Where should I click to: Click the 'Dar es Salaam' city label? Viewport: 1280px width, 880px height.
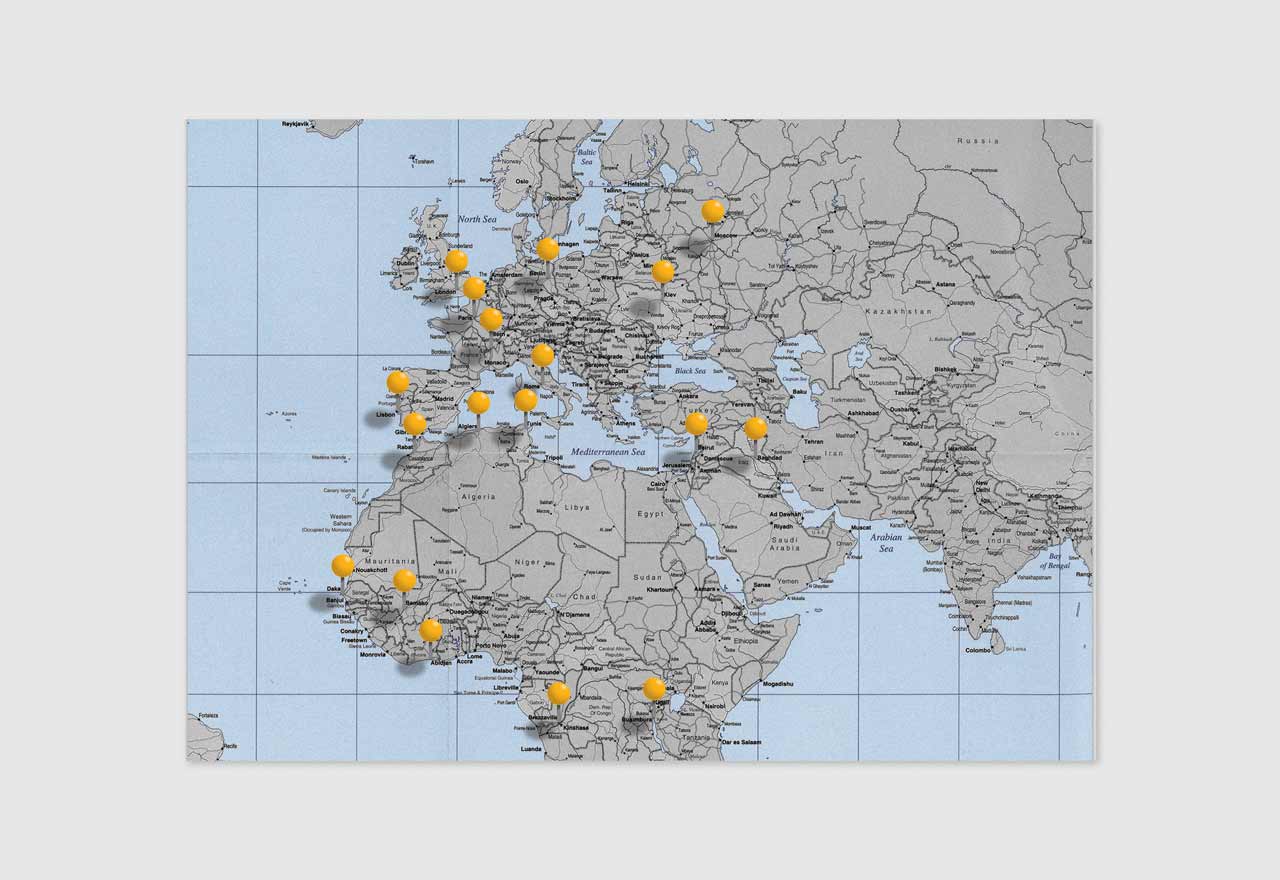point(741,742)
